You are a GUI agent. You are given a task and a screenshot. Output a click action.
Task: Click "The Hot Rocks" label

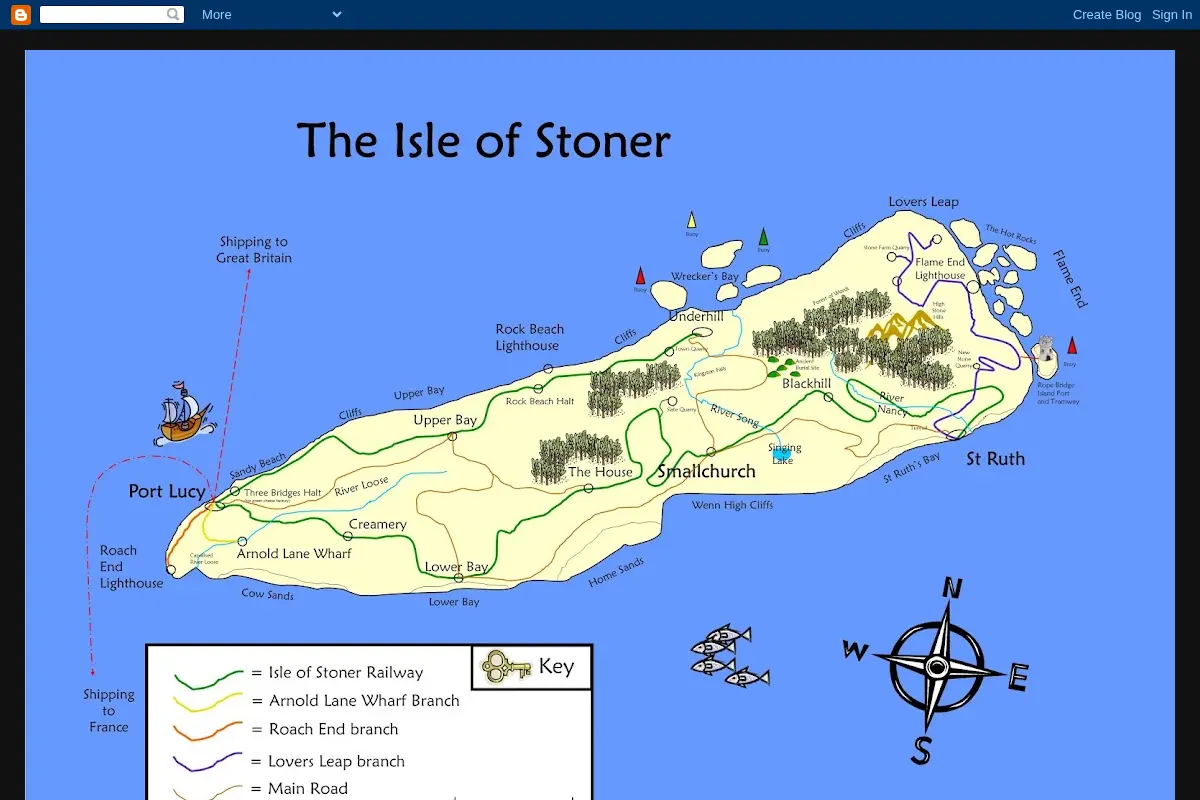[x=1011, y=235]
